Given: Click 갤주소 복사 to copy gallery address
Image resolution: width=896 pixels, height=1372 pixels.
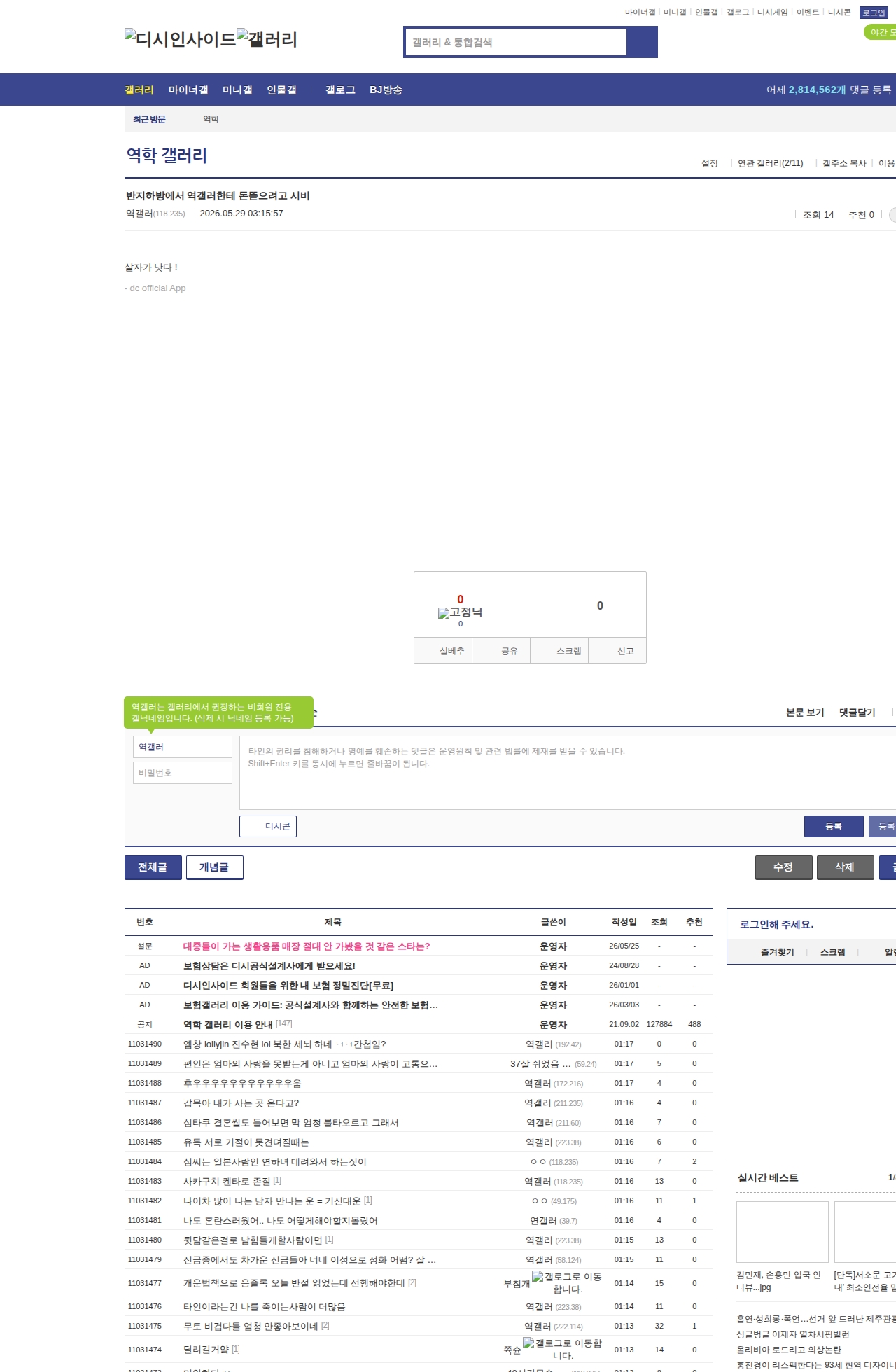Looking at the screenshot, I should point(844,163).
